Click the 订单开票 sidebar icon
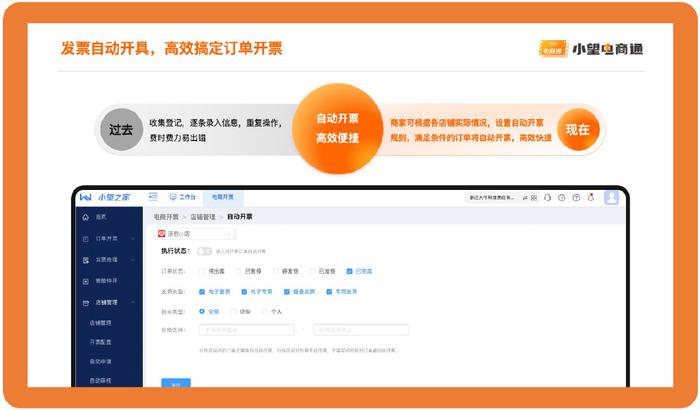700x410 pixels. click(86, 239)
